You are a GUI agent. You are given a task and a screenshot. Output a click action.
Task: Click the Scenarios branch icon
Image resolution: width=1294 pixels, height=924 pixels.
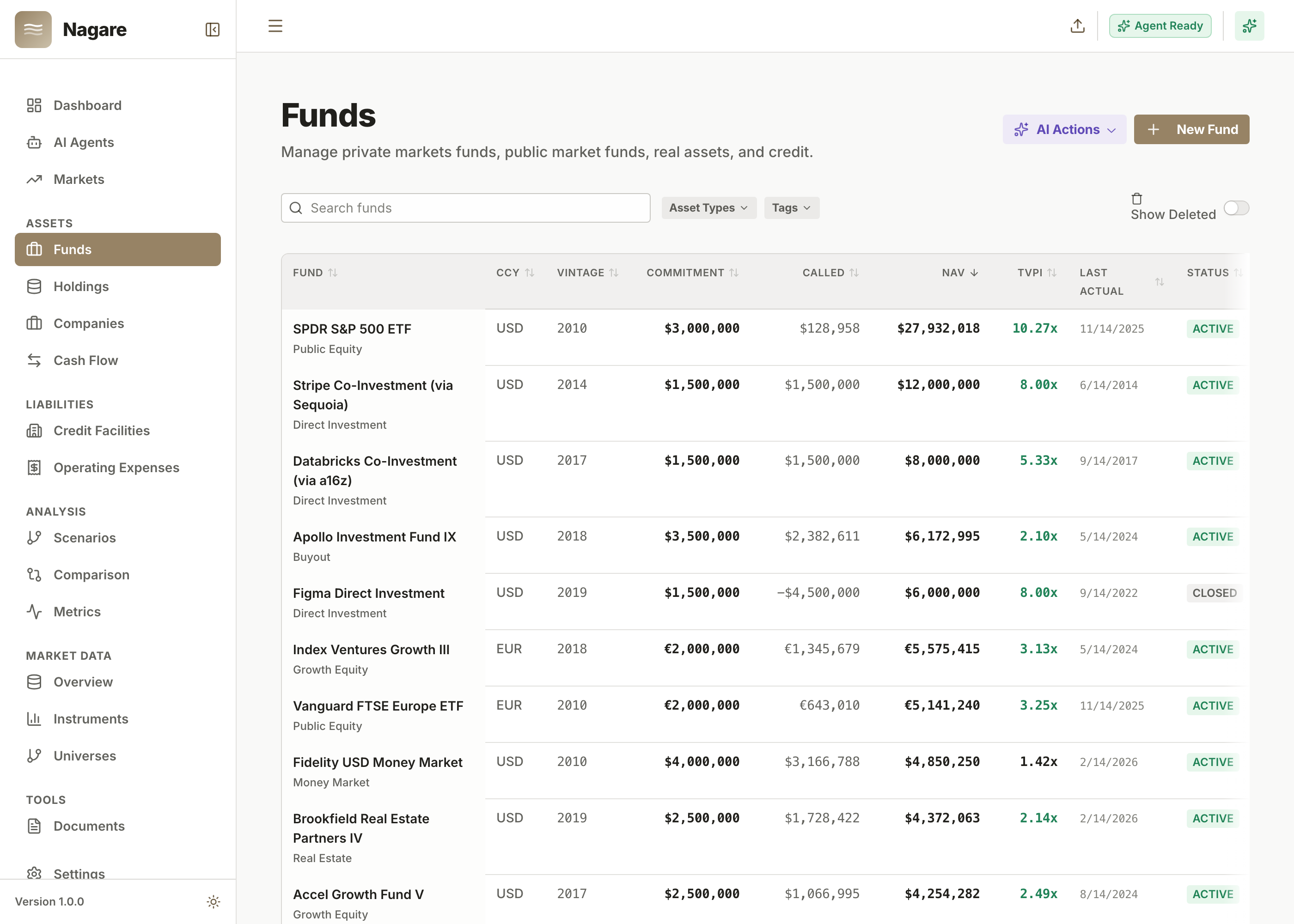point(34,538)
